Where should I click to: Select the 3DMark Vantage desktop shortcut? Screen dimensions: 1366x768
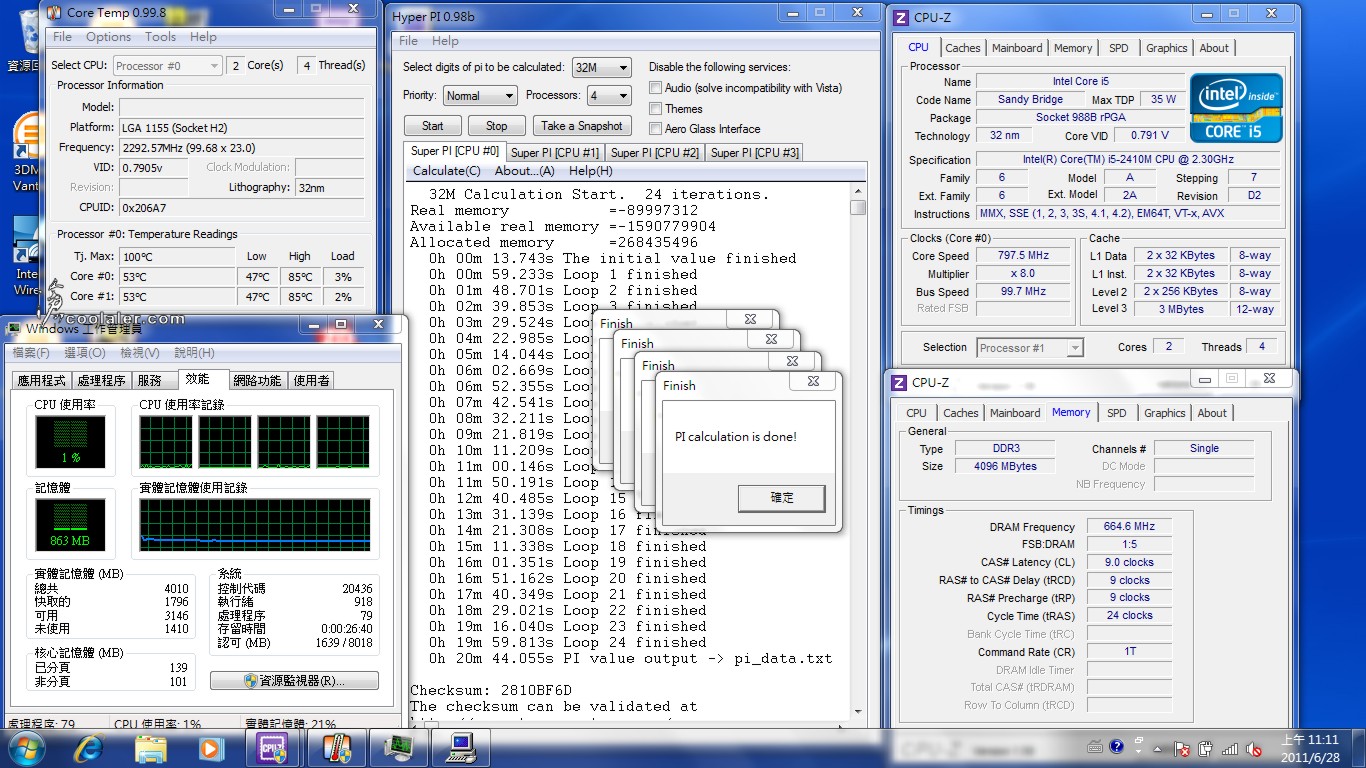click(x=24, y=150)
